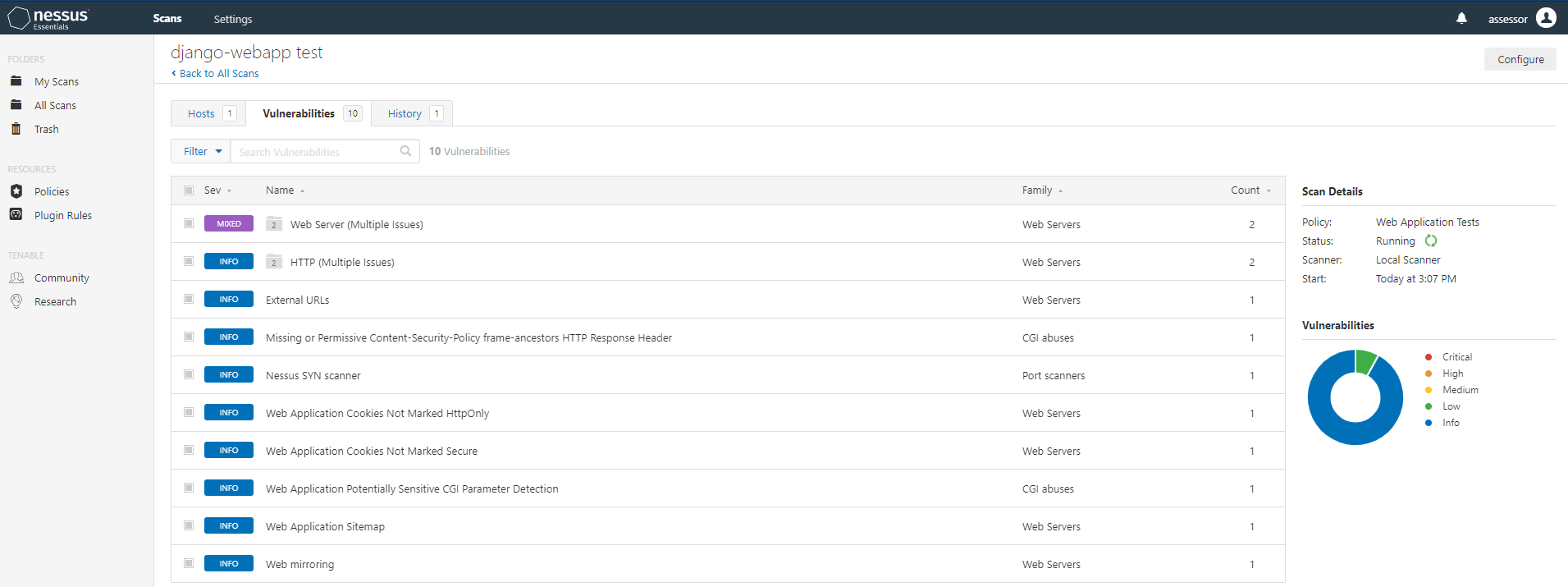Click the green Low donut chart segment
The image size is (1568, 587).
click(1365, 361)
